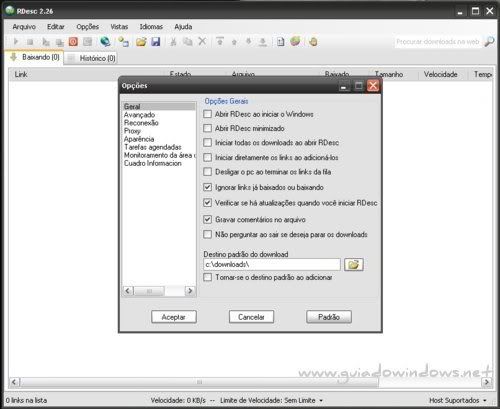This screenshot has width=500, height=409.
Task: Open the Vistas menu
Action: [x=119, y=27]
